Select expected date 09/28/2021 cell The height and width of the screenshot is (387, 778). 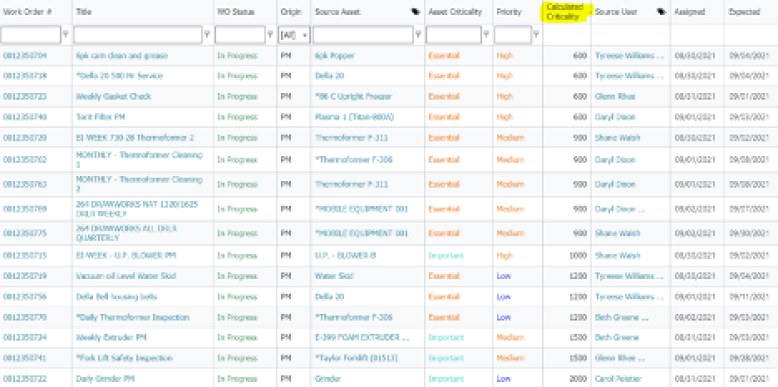(749, 358)
